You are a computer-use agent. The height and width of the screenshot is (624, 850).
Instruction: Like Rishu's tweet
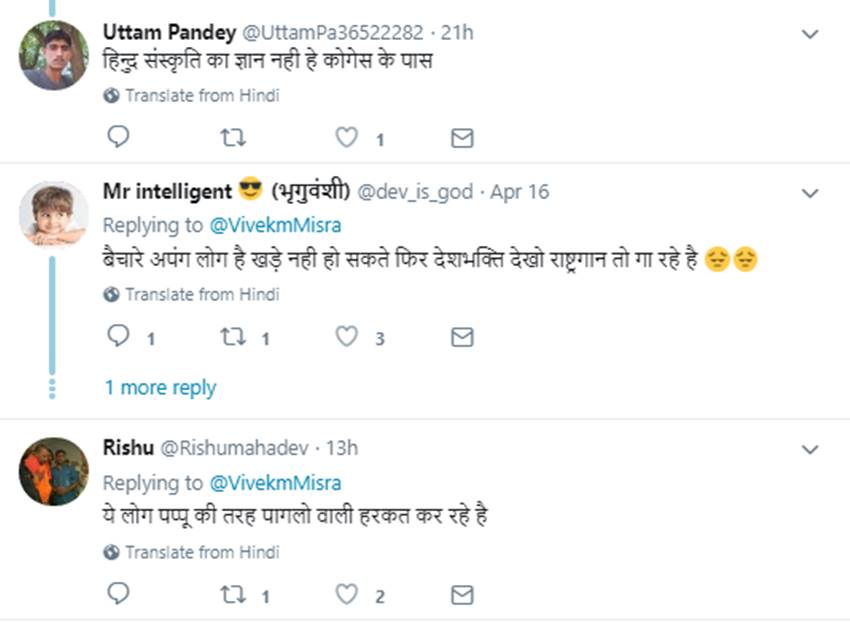346,595
